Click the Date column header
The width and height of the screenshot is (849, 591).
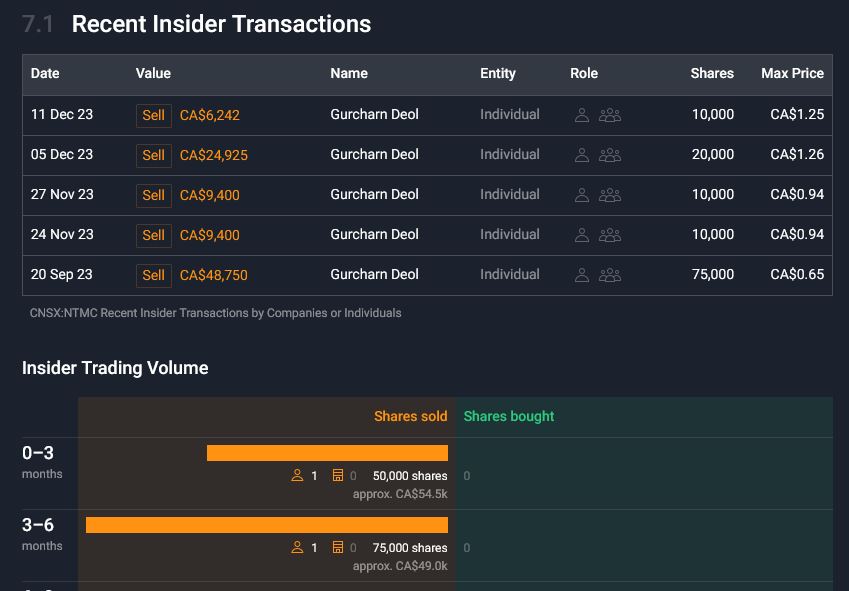pos(45,73)
